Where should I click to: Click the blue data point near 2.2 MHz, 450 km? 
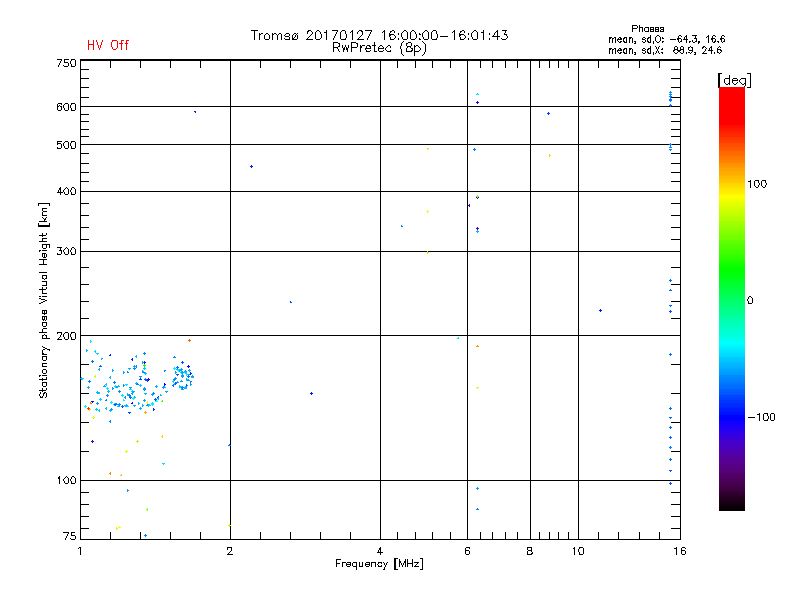click(252, 167)
